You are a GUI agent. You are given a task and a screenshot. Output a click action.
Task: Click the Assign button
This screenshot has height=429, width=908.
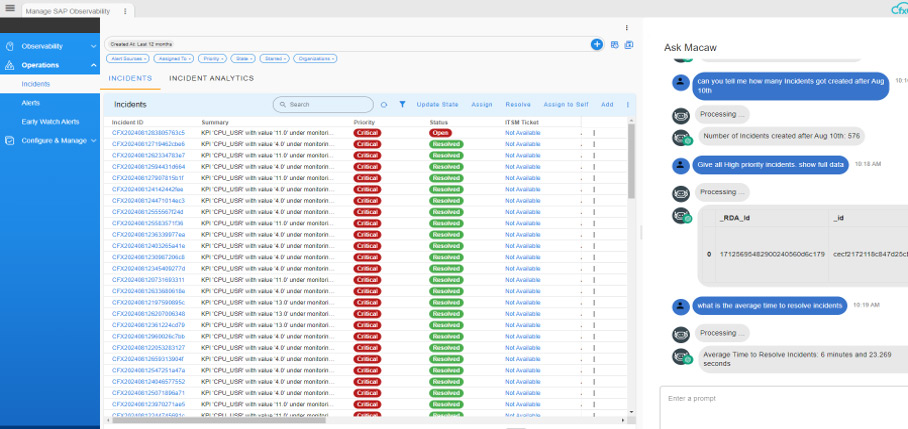(x=482, y=105)
